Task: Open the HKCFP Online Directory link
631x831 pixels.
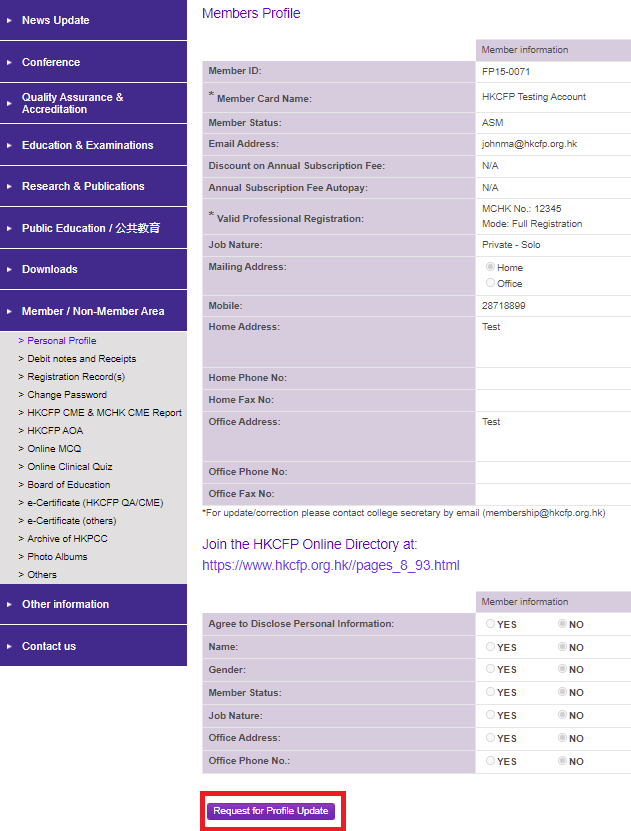Action: tap(331, 565)
